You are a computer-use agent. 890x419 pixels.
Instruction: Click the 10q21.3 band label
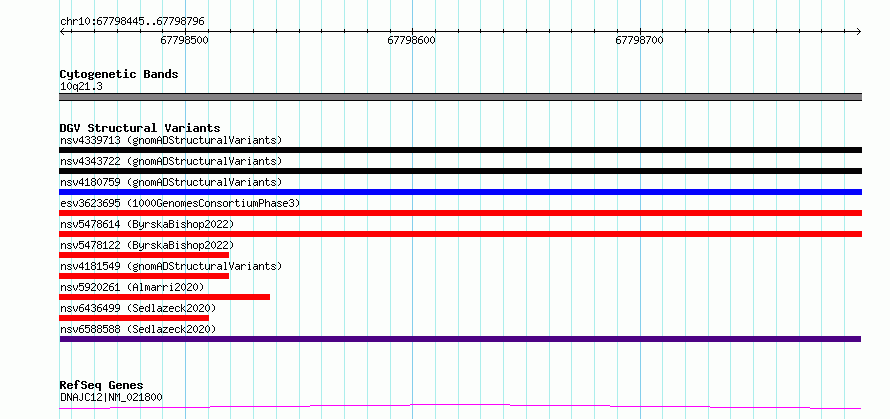pyautogui.click(x=81, y=87)
